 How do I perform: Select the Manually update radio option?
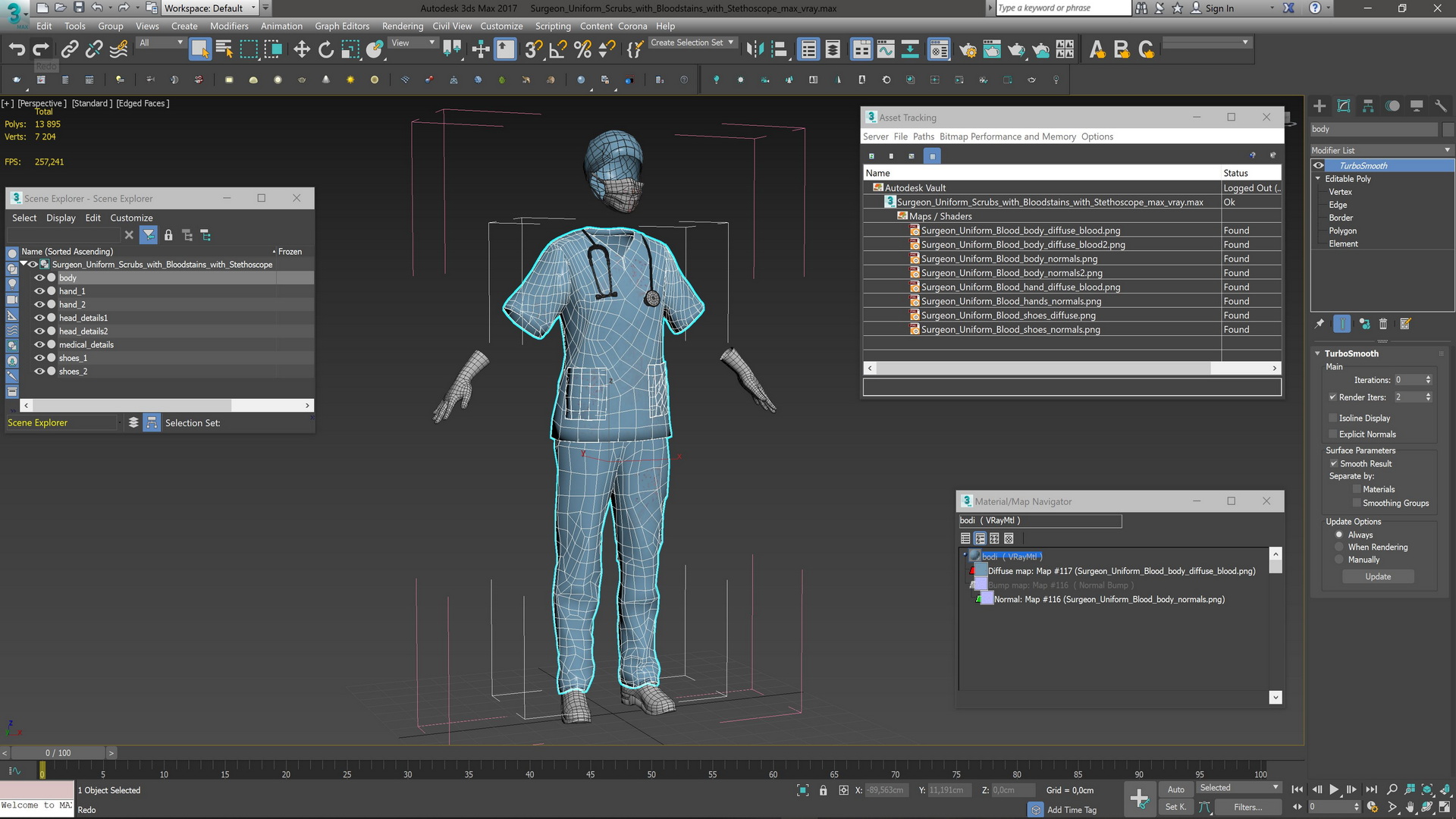1339,560
